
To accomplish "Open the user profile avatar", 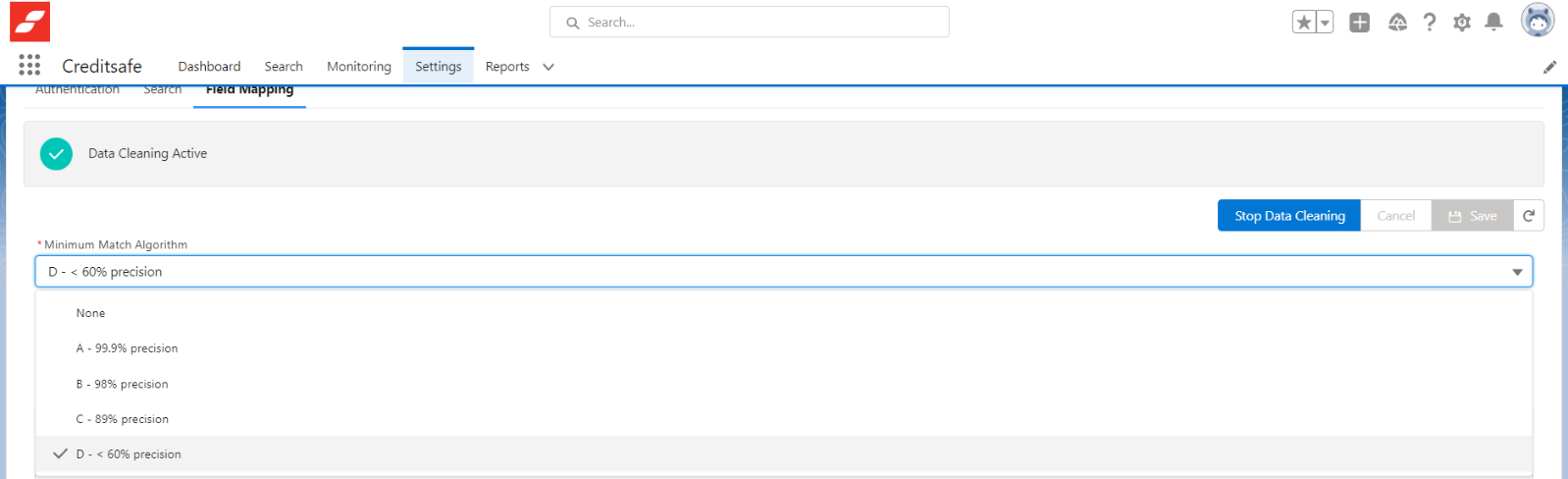I will (1537, 21).
